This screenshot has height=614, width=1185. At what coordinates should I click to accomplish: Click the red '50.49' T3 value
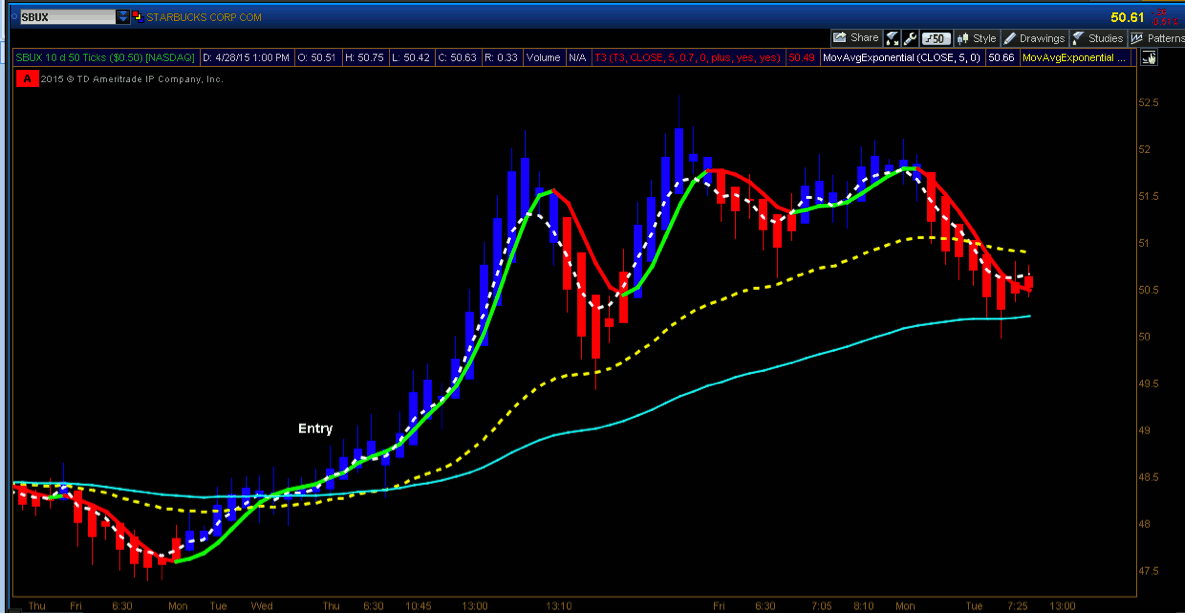[x=801, y=57]
